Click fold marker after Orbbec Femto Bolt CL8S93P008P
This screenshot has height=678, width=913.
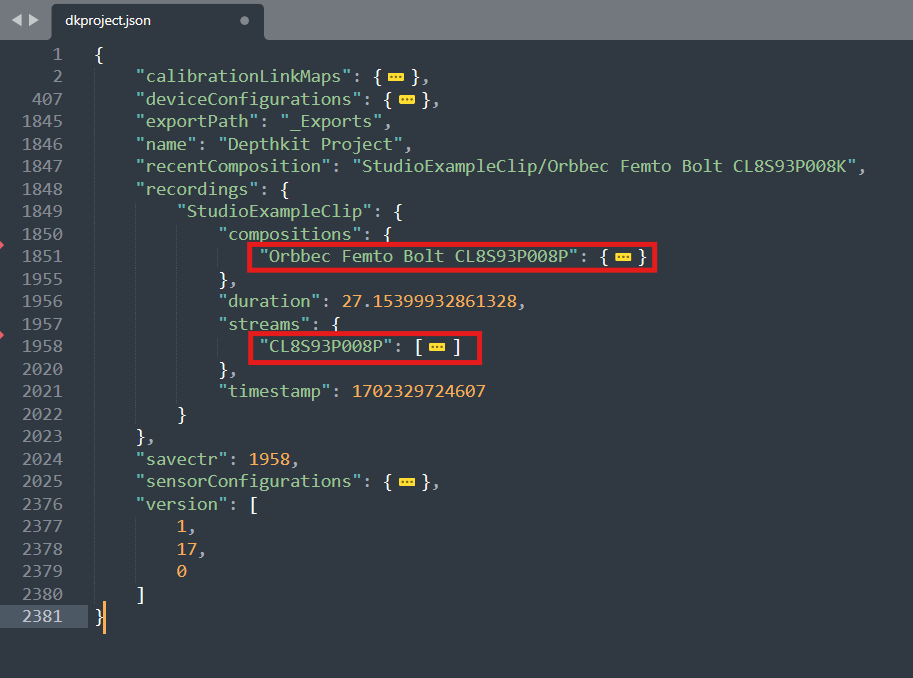pos(623,257)
